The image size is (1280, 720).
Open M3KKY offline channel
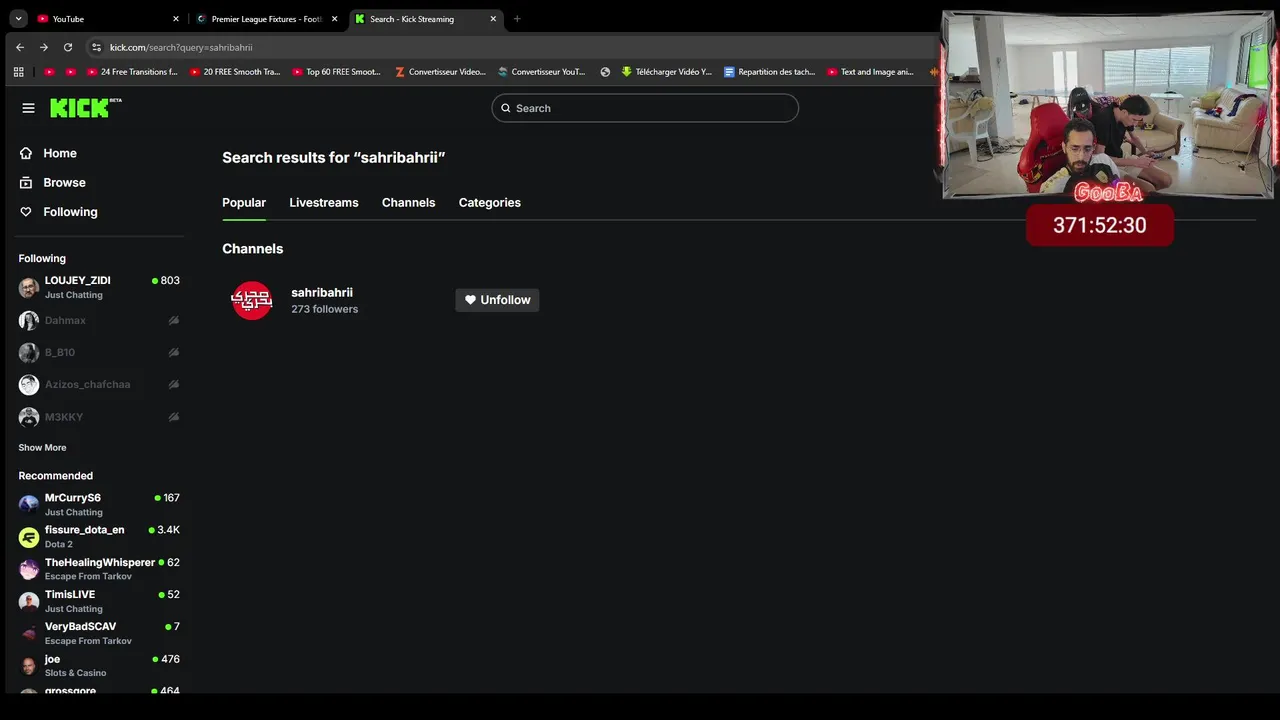click(99, 417)
